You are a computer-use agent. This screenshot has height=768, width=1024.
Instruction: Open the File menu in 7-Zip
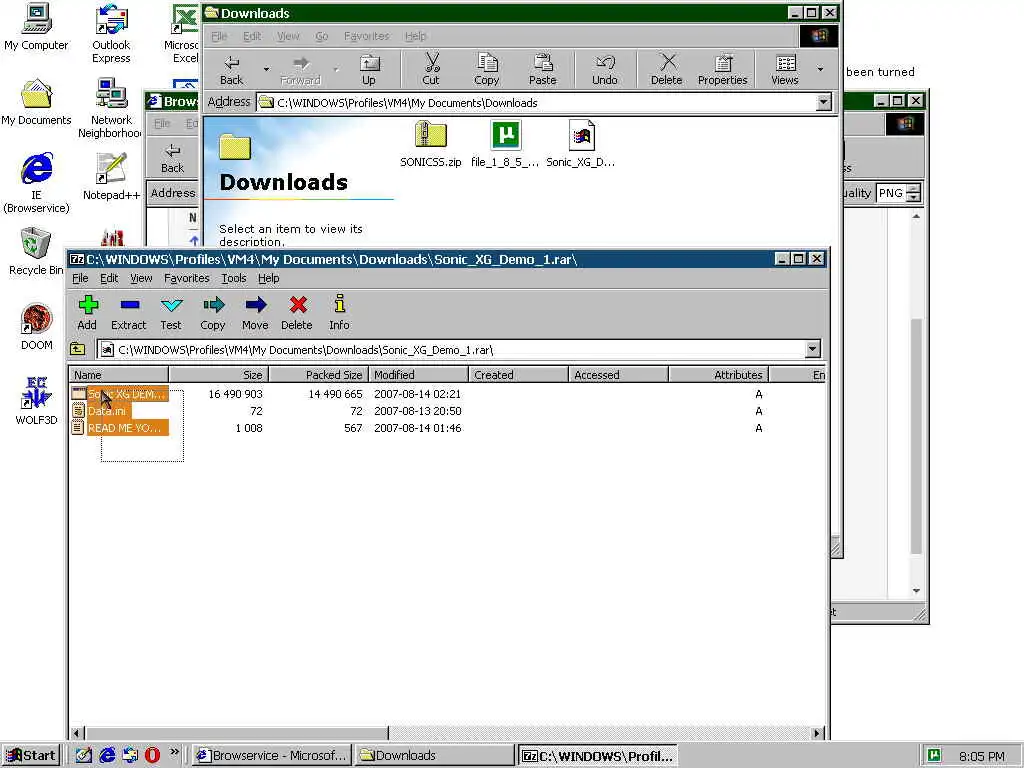pos(80,278)
